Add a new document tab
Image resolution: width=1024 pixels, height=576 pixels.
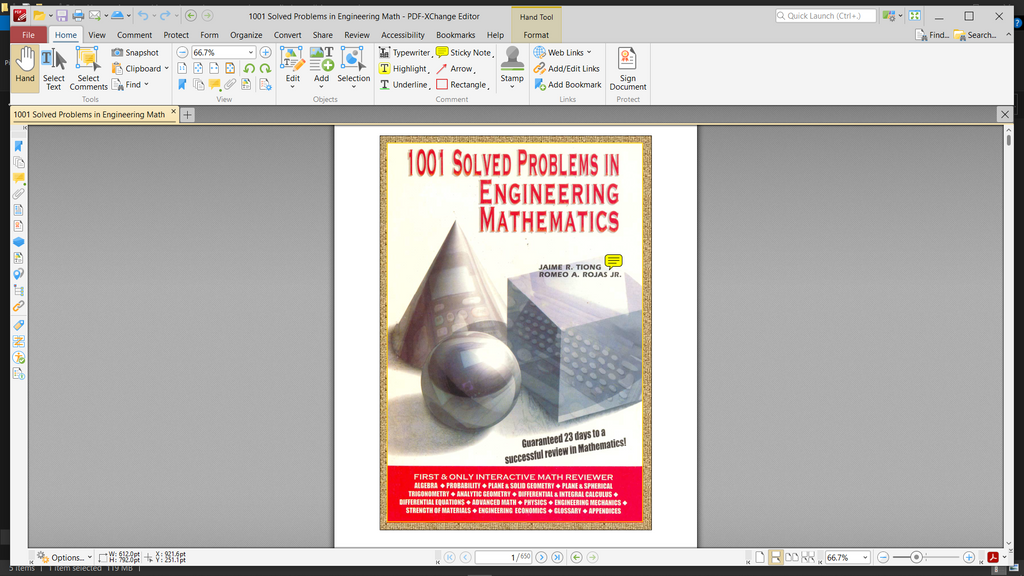187,115
